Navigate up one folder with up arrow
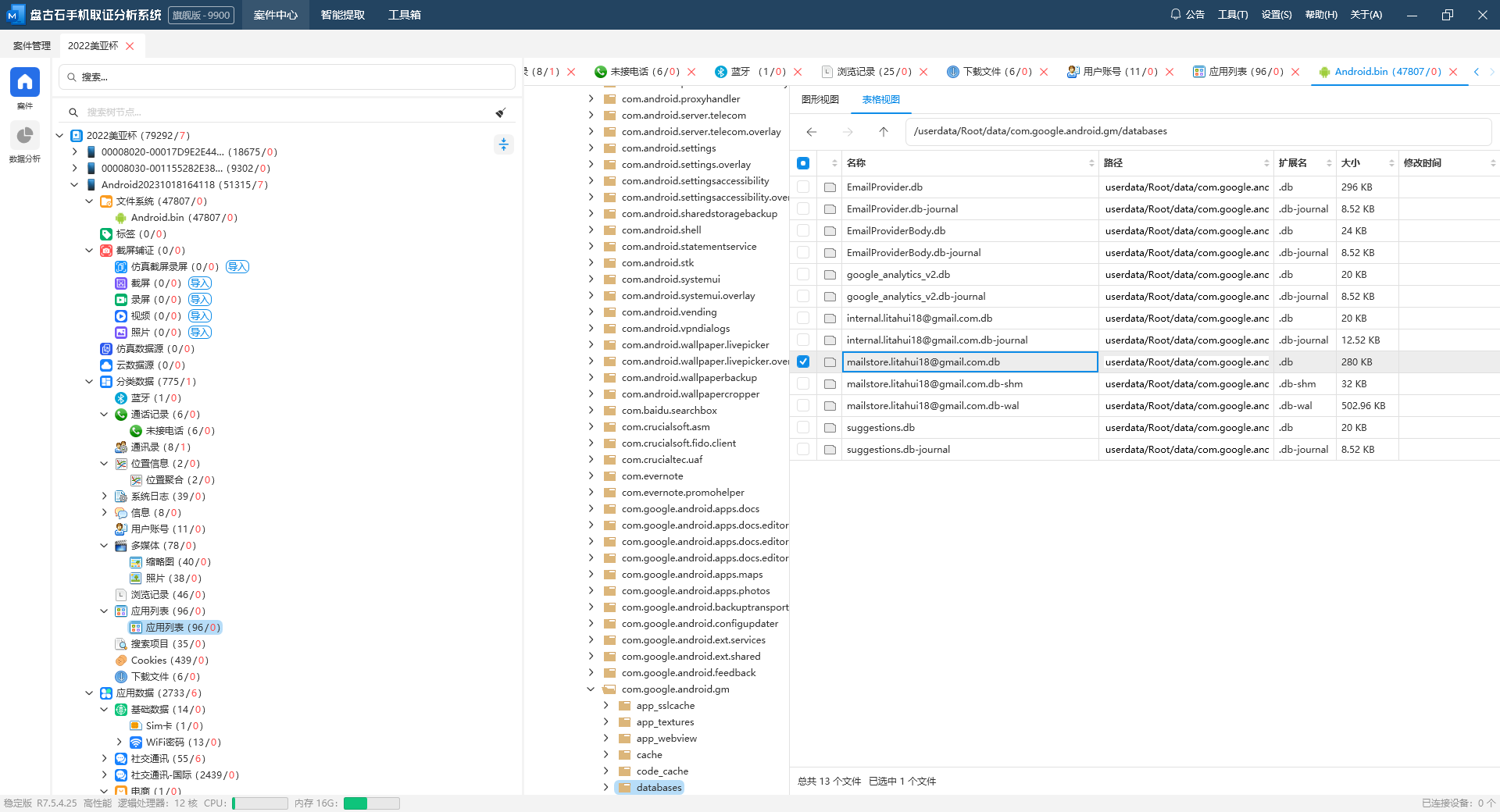The height and width of the screenshot is (812, 1500). (883, 132)
